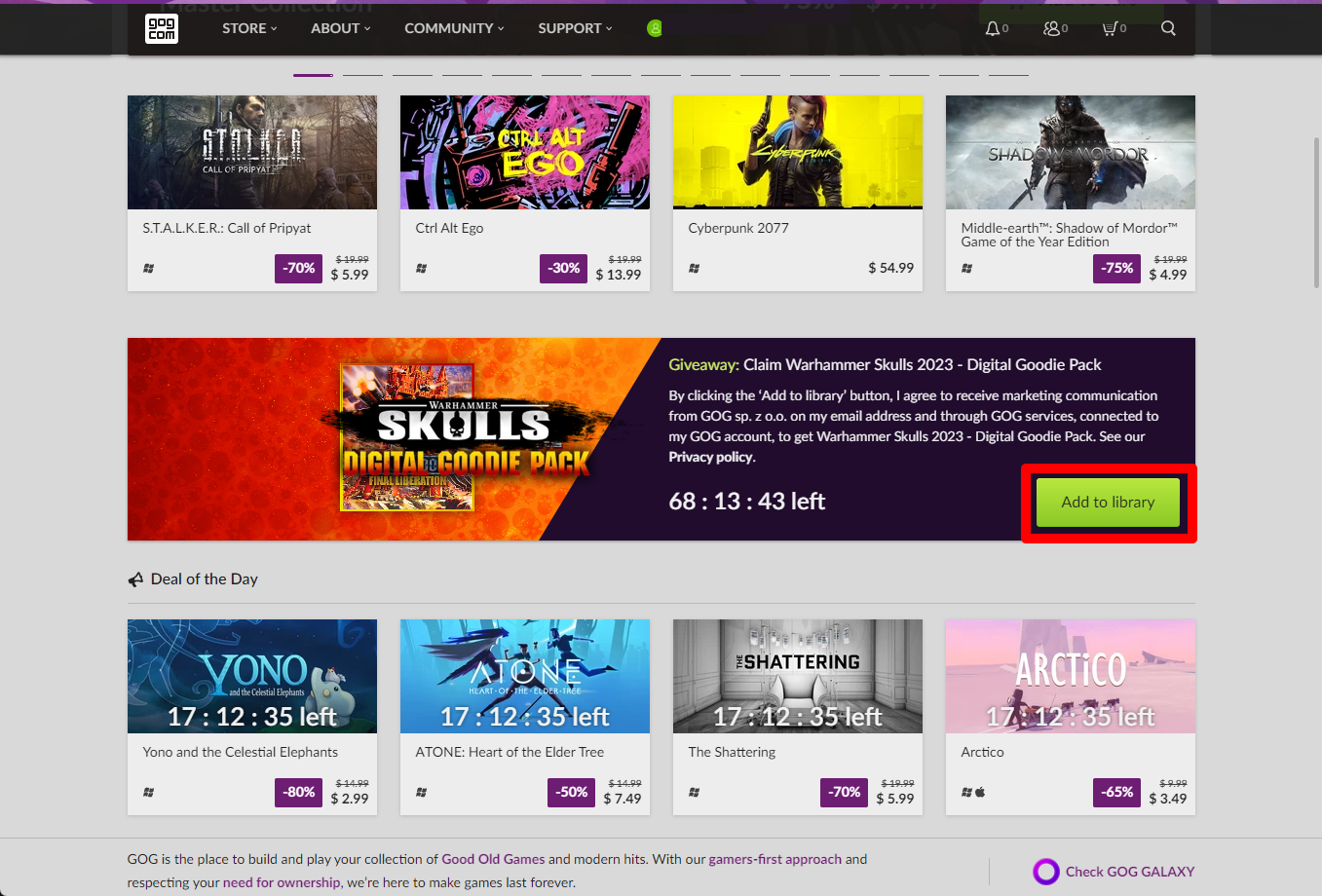Select the second carousel slide indicator
This screenshot has width=1322, height=896.
pos(362,75)
